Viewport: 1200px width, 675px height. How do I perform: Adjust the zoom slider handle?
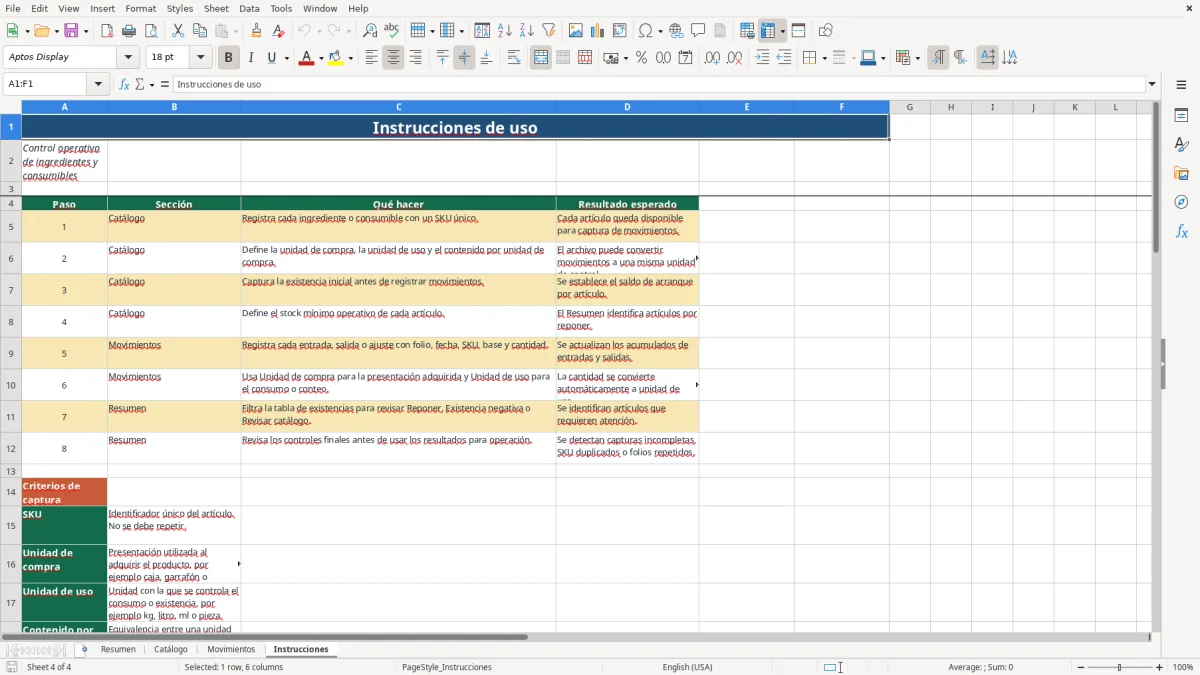pos(1120,667)
